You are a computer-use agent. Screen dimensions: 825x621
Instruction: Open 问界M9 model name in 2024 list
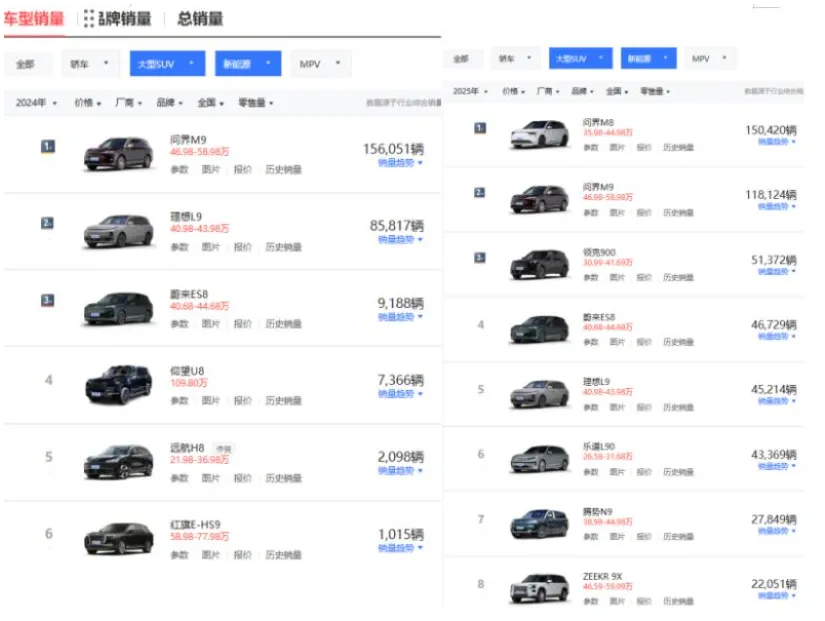[188, 139]
